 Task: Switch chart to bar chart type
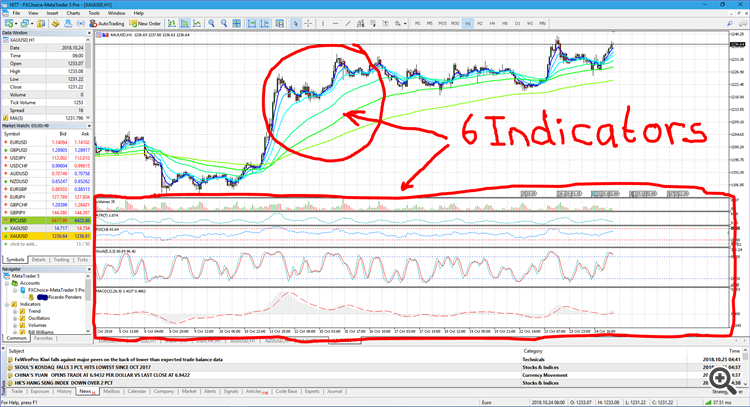172,23
